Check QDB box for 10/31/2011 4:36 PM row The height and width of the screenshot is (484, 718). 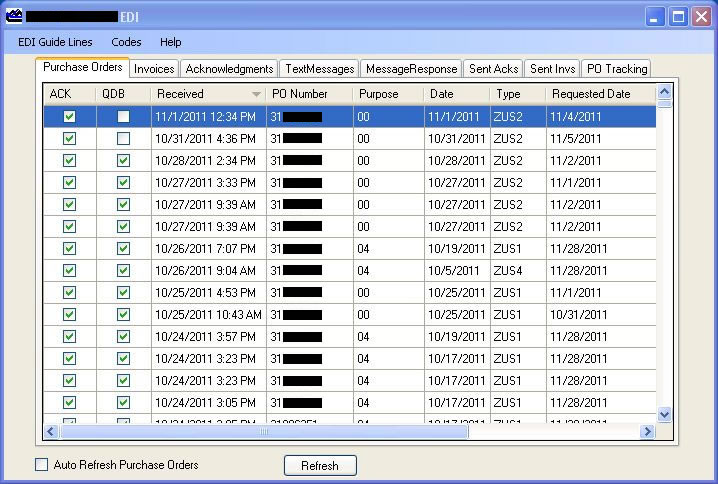pos(123,138)
